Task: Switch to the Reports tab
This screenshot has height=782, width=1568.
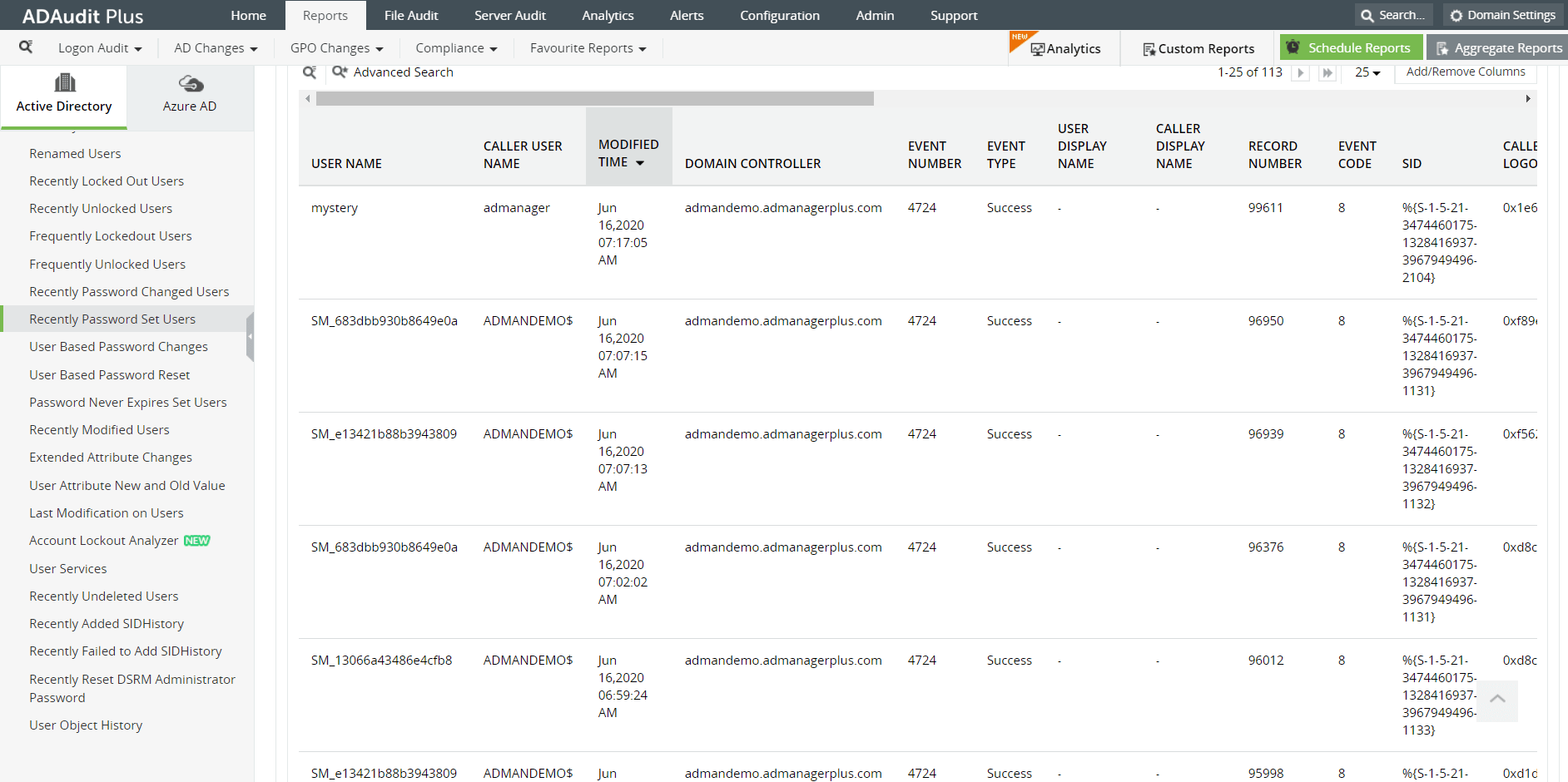Action: (x=325, y=15)
